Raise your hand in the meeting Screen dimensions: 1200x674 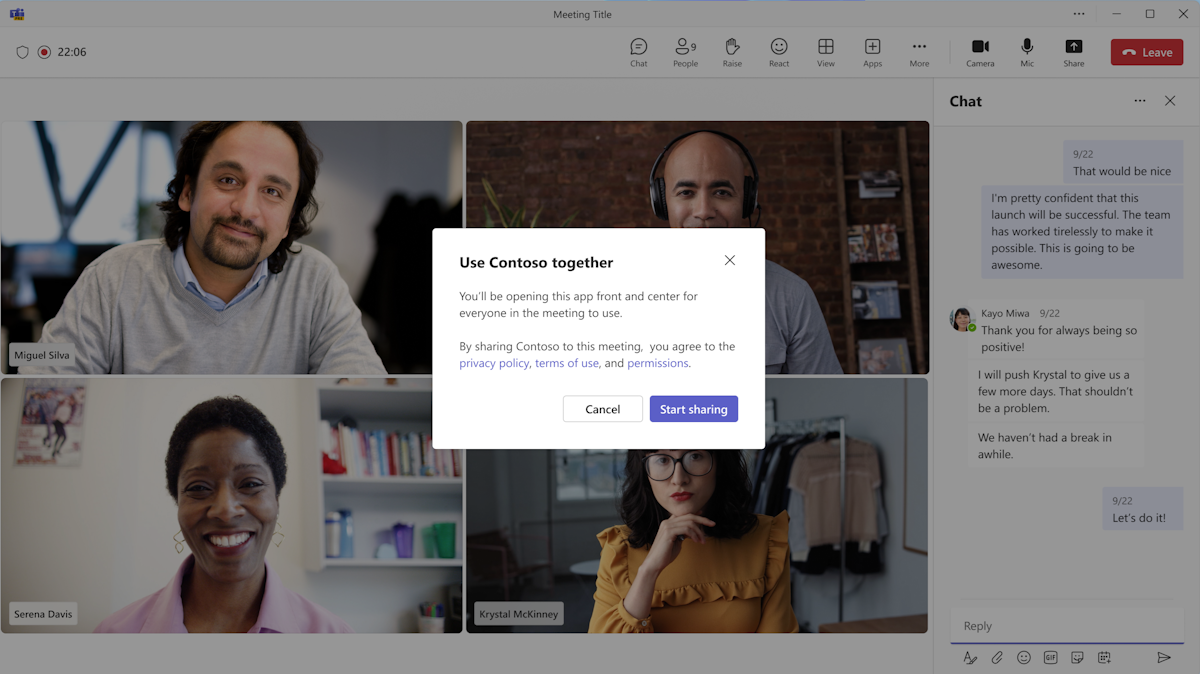pos(732,52)
